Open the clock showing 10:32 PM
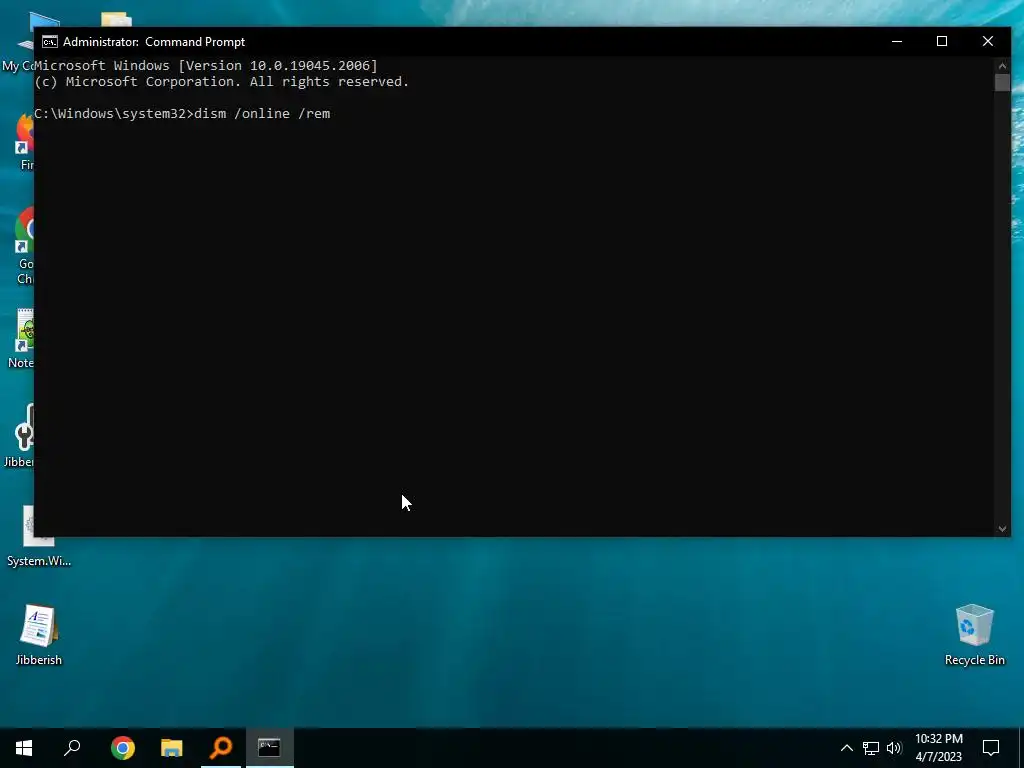Viewport: 1024px width, 768px height. [x=938, y=748]
